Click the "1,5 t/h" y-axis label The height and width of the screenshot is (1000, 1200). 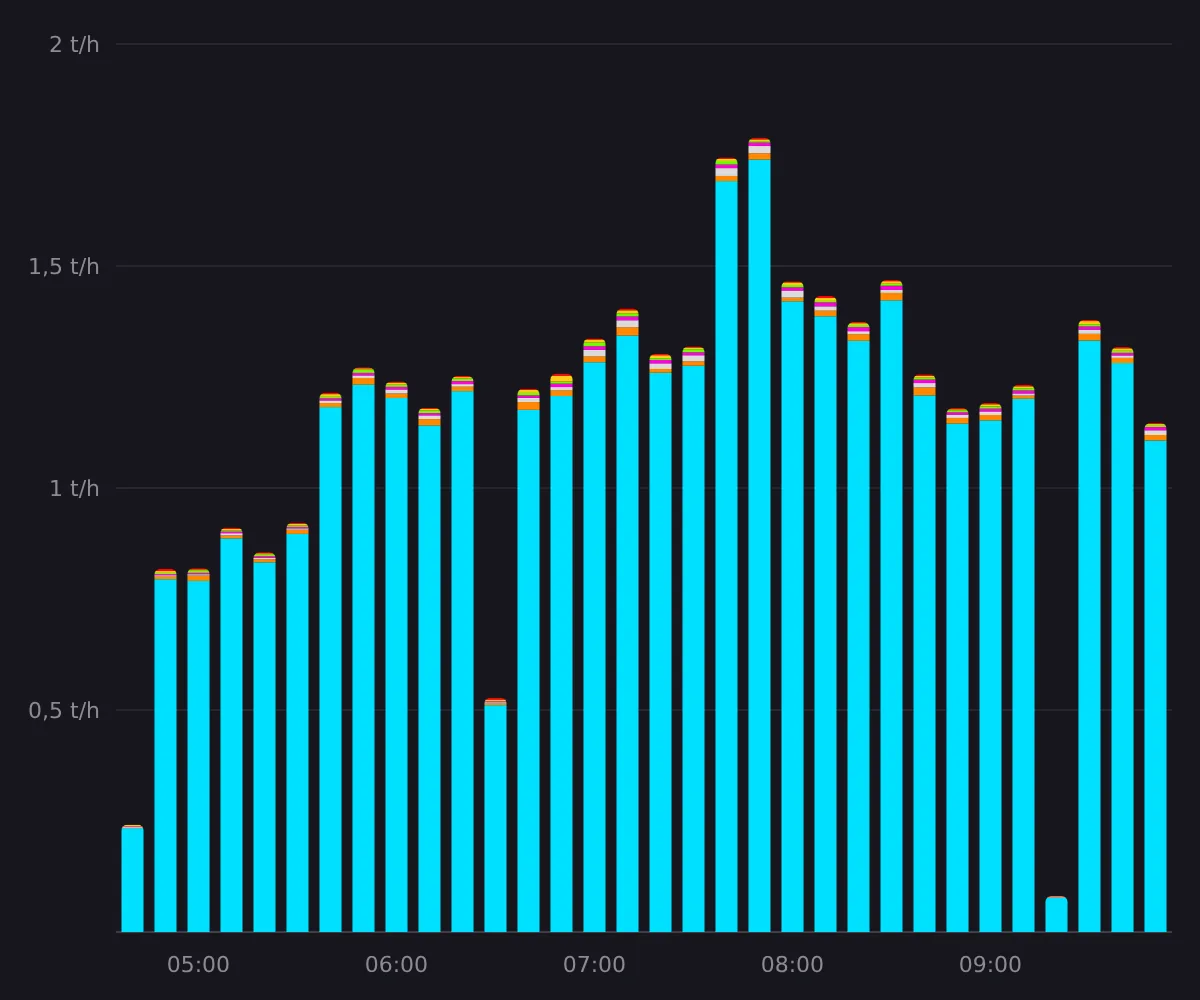[x=64, y=267]
